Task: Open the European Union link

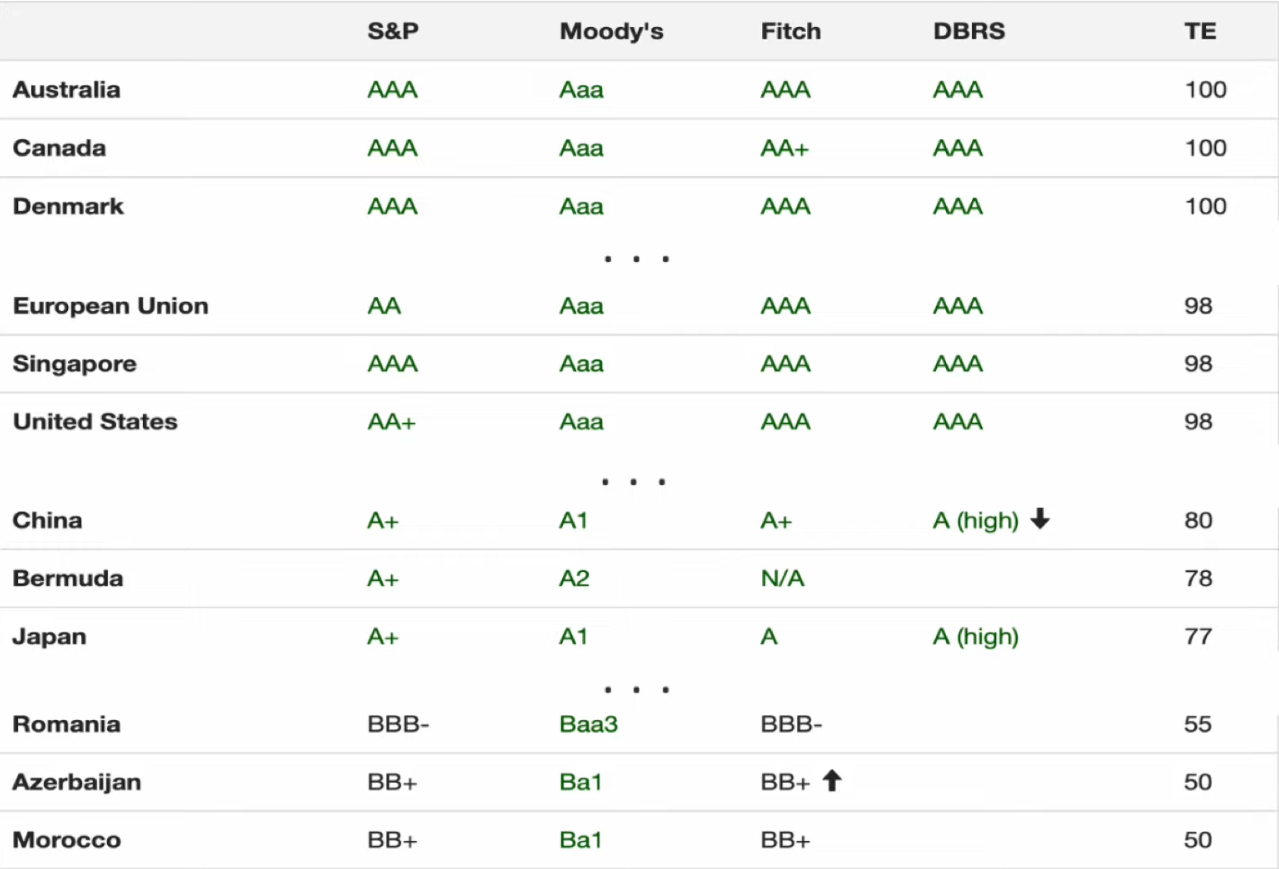Action: click(110, 306)
